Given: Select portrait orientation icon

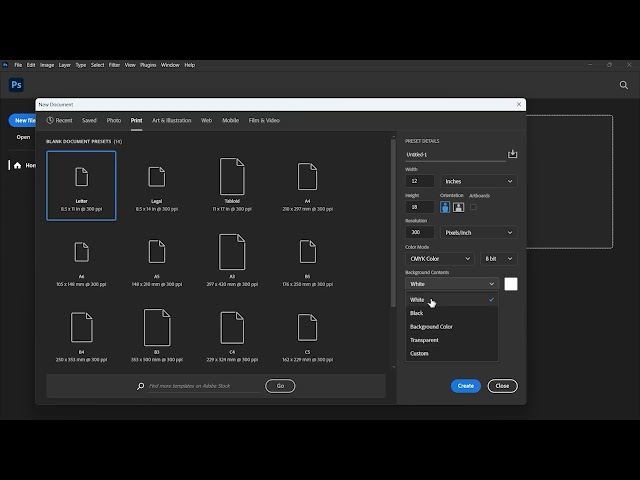Looking at the screenshot, I should point(445,207).
